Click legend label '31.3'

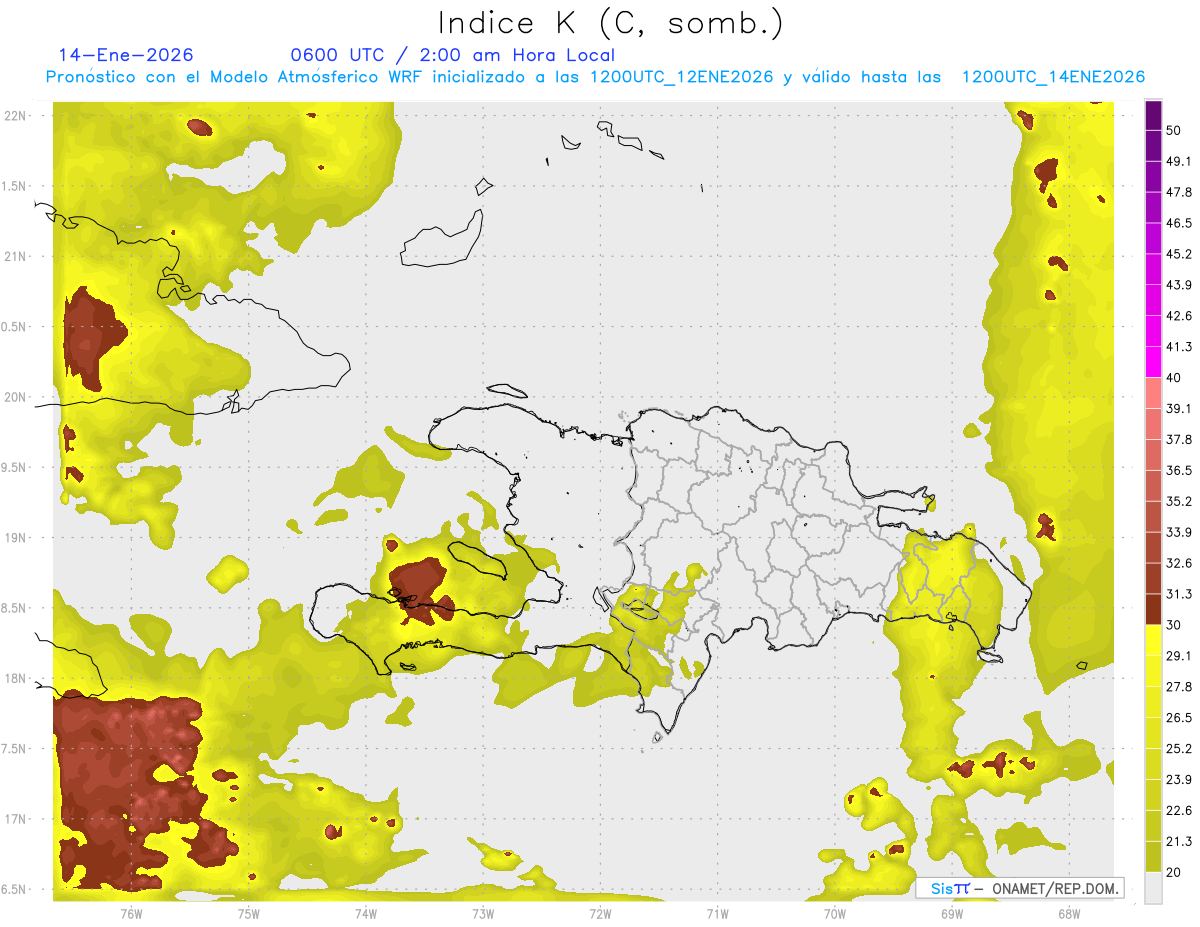pos(1179,594)
